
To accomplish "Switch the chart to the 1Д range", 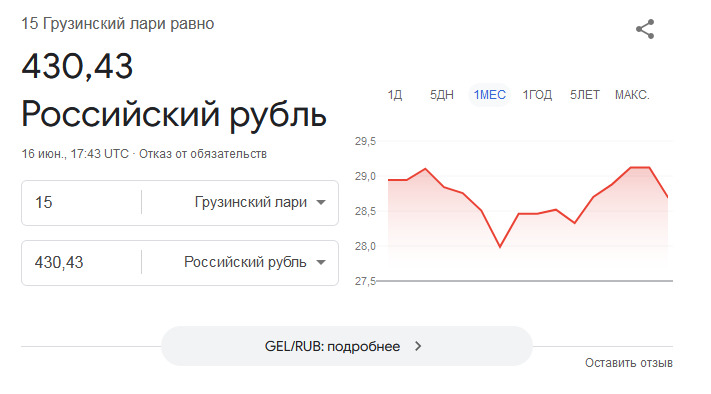I will coord(394,95).
